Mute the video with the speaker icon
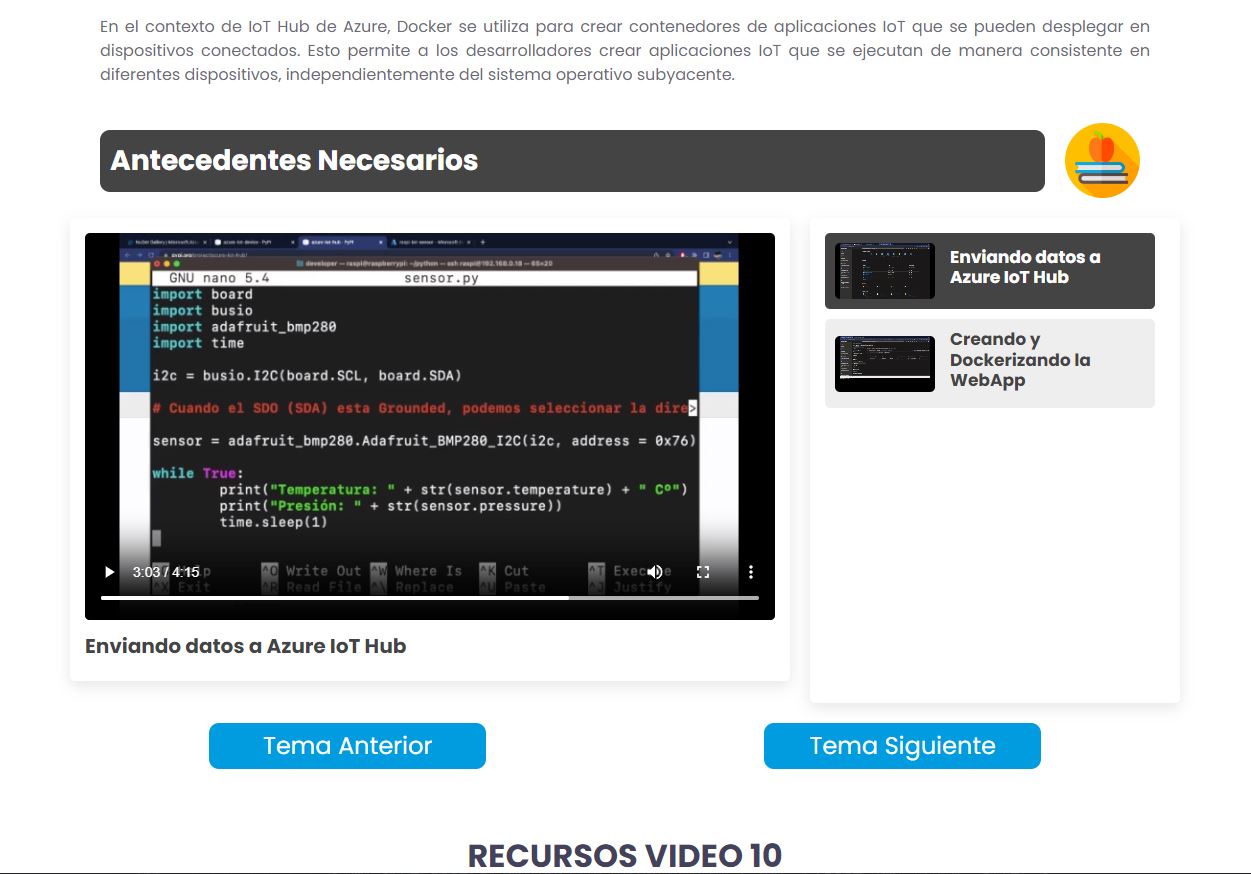 click(x=655, y=572)
